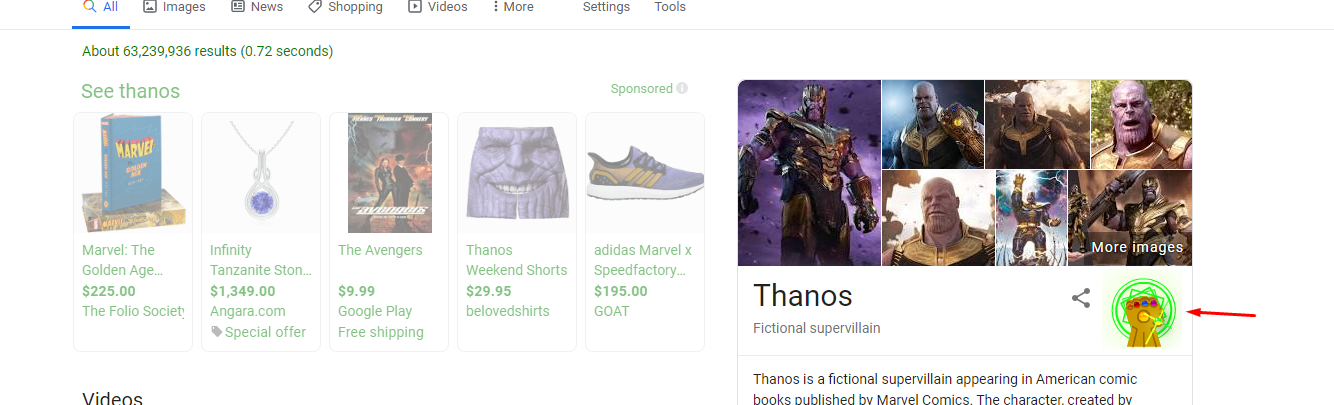Open the Marvel Golden Age book listing

pos(133,232)
